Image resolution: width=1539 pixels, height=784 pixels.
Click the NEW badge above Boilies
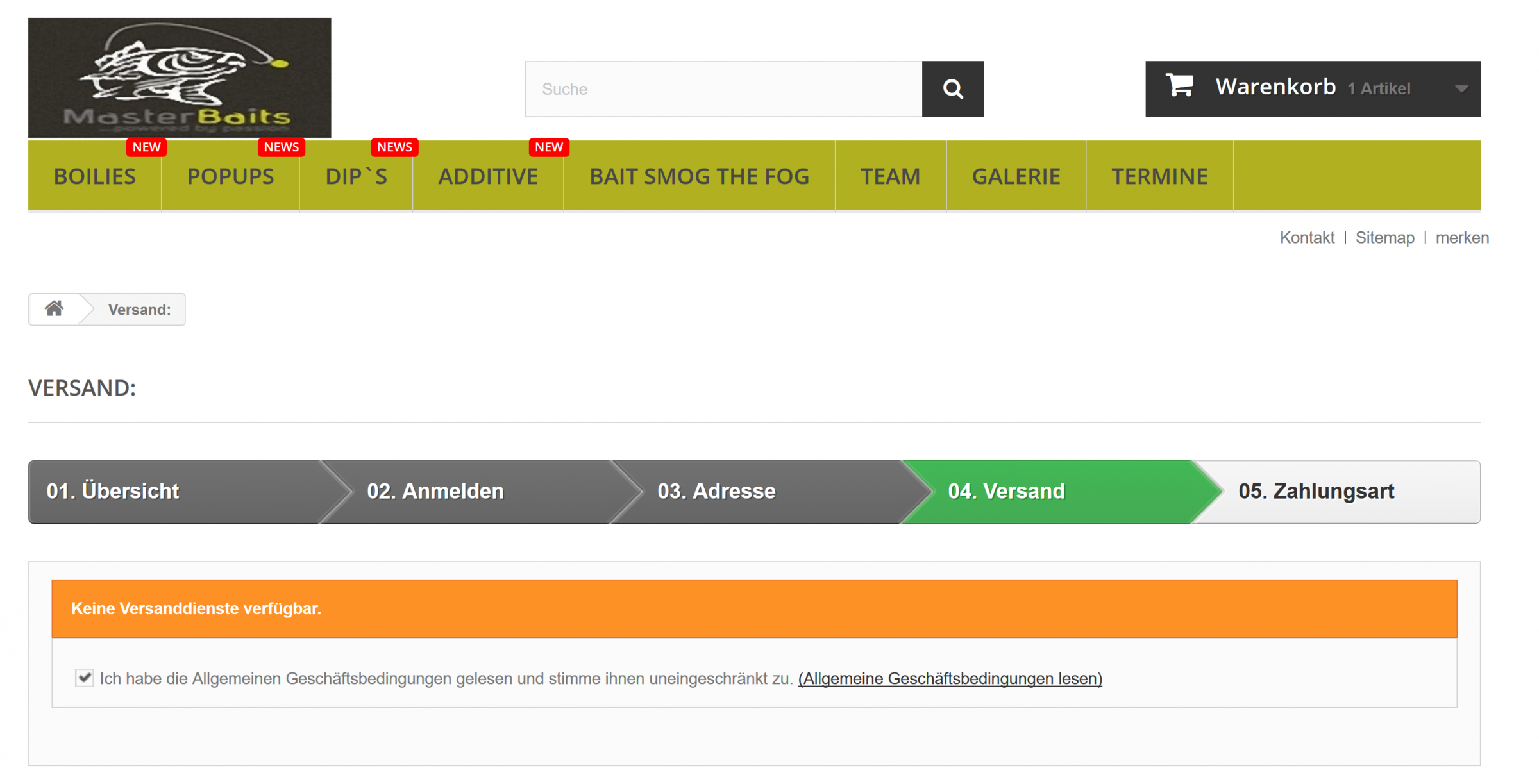(146, 147)
